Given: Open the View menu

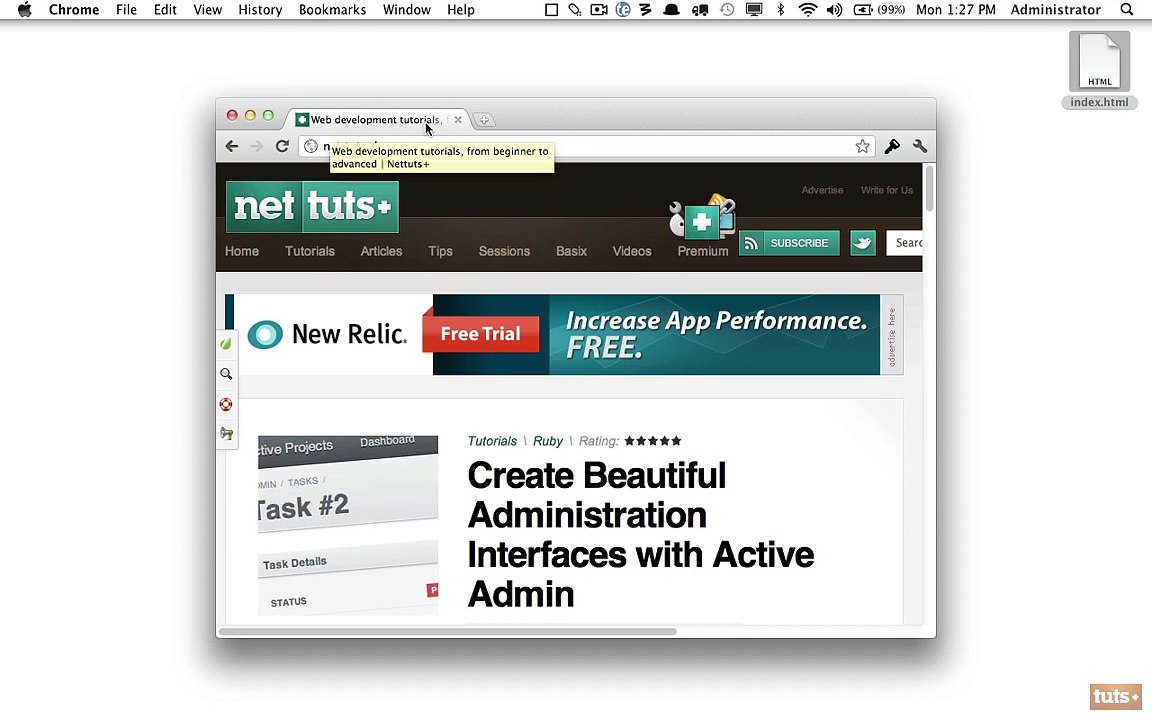Looking at the screenshot, I should coord(207,10).
